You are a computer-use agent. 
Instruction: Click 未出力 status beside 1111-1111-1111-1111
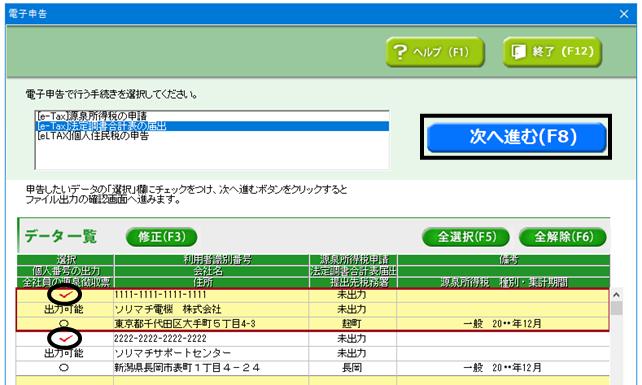coord(352,294)
